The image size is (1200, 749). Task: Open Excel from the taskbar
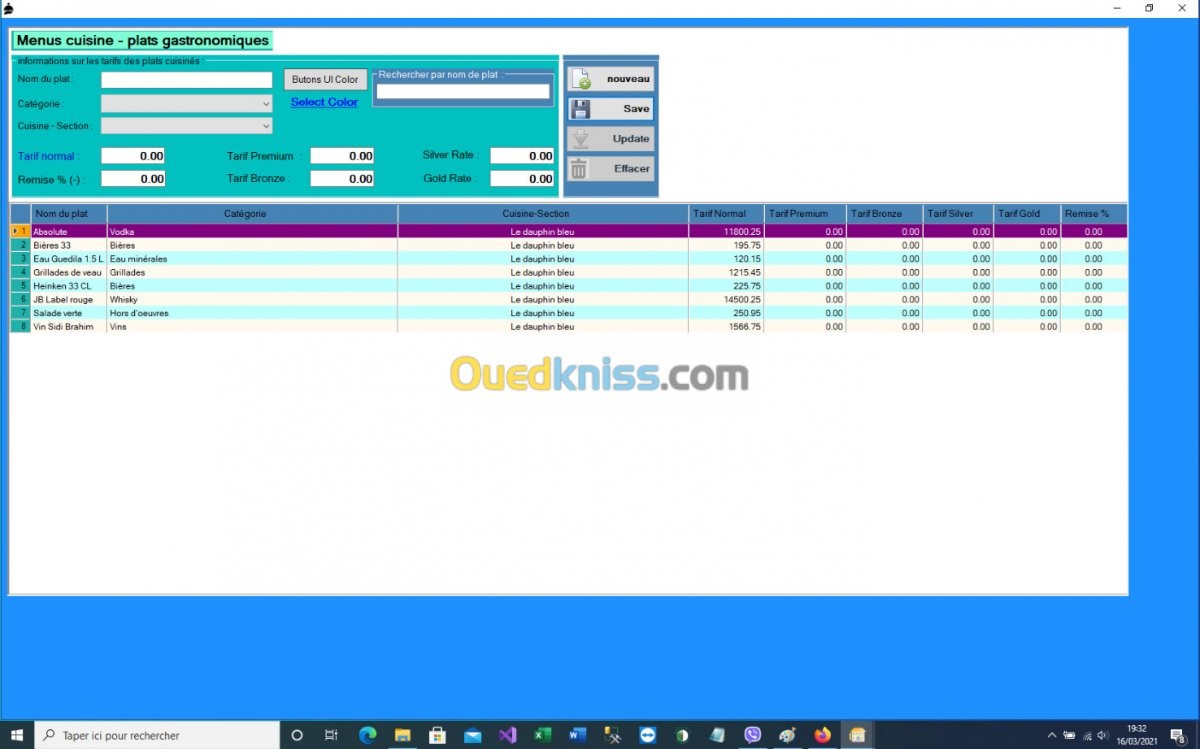[x=542, y=735]
